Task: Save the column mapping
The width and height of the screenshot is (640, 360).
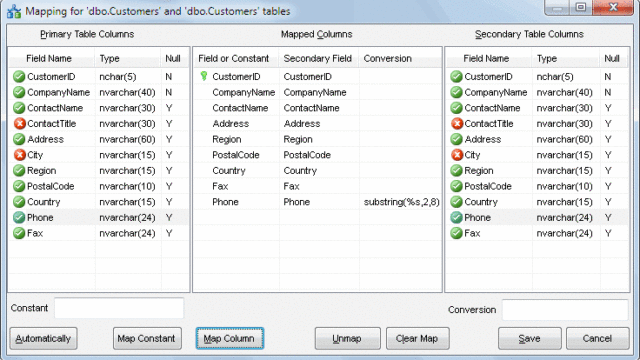Action: click(x=529, y=338)
